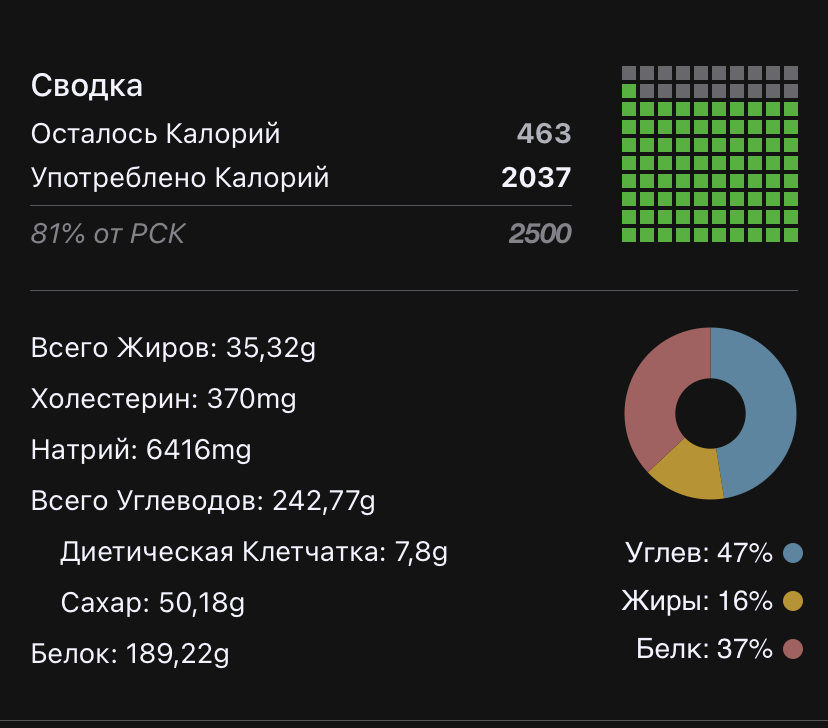
Task: Tap the Натрий 6416mg entry
Action: (141, 450)
